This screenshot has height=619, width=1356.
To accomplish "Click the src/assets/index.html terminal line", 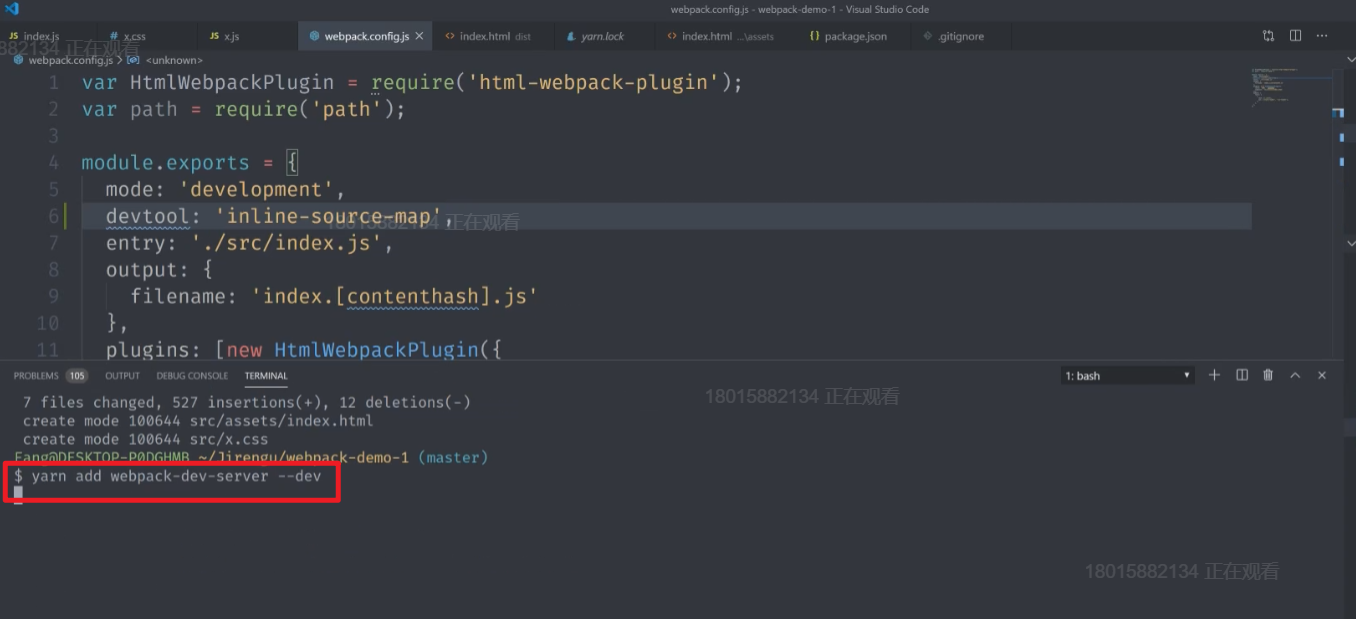I will 198,421.
